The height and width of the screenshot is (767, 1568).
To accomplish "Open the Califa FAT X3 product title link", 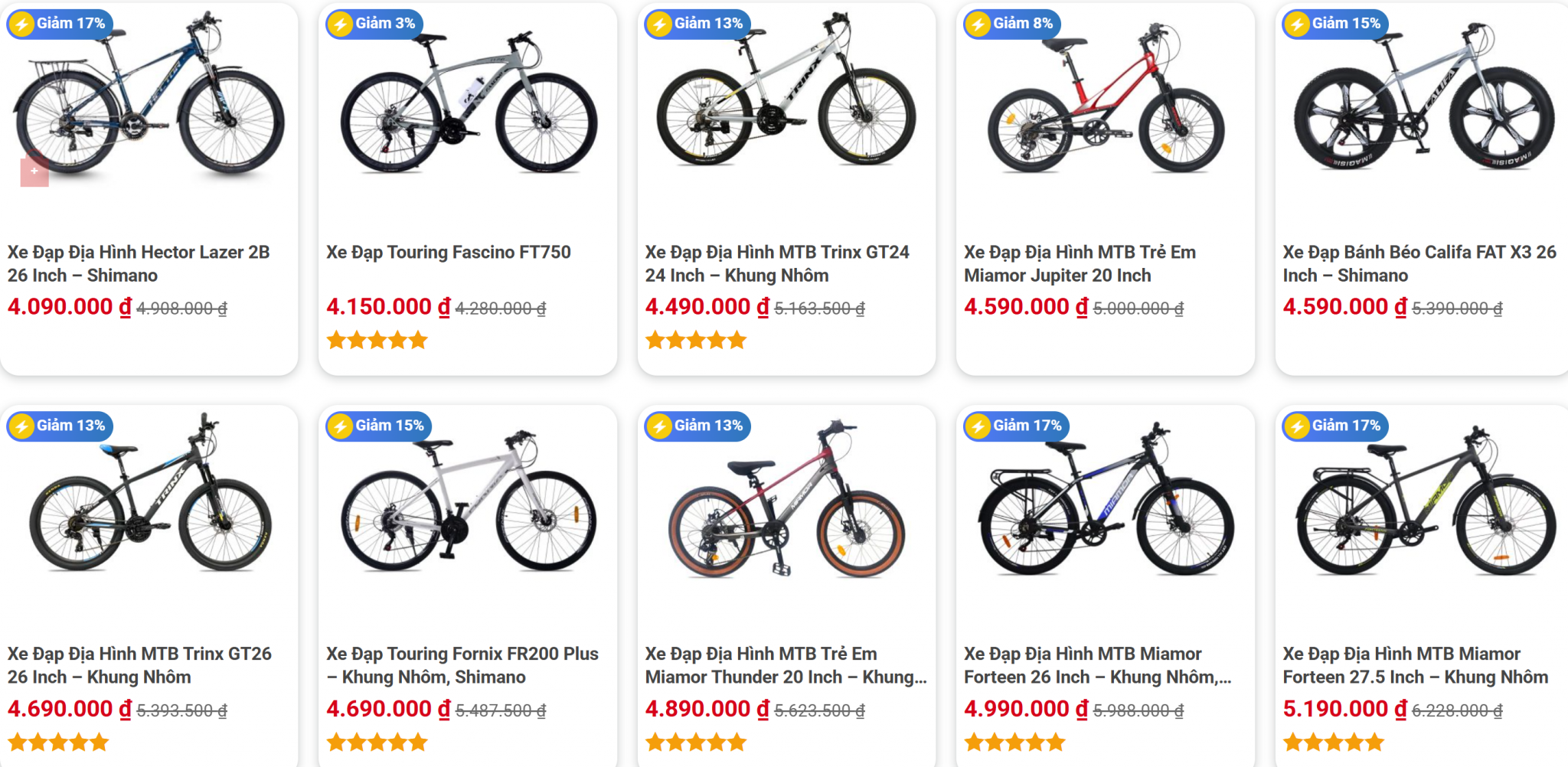I will tap(1419, 263).
